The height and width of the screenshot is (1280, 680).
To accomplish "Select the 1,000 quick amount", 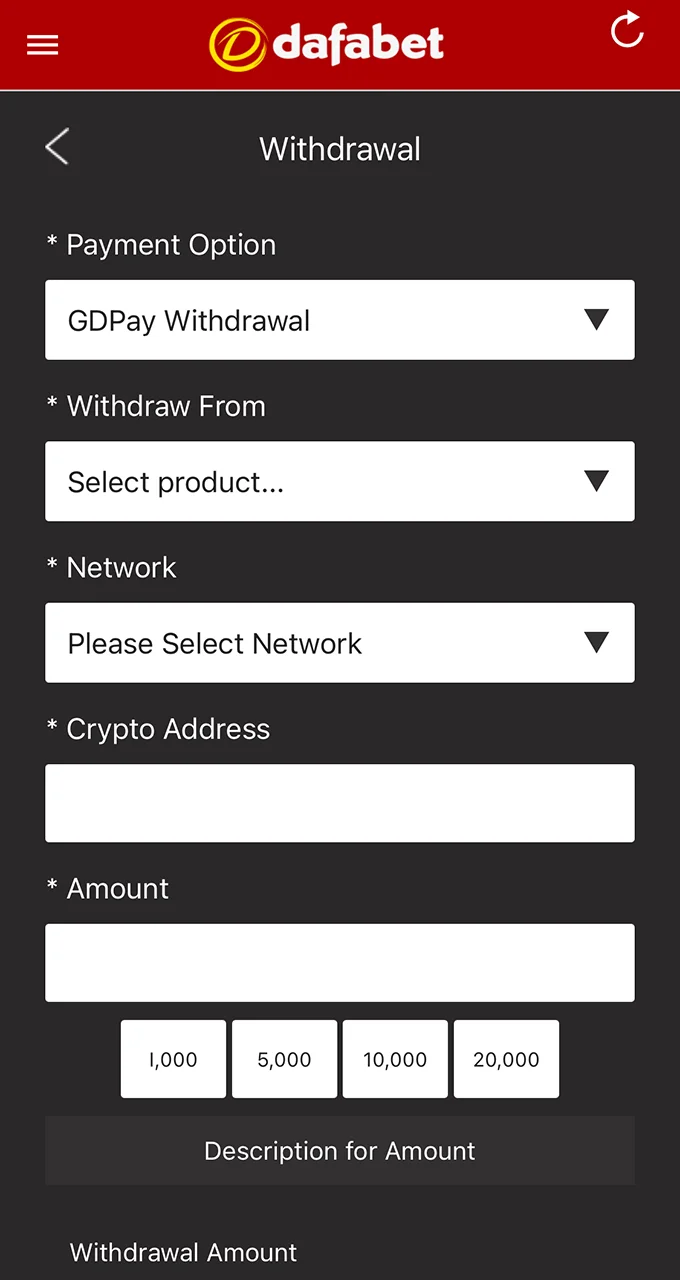I will click(x=173, y=1059).
